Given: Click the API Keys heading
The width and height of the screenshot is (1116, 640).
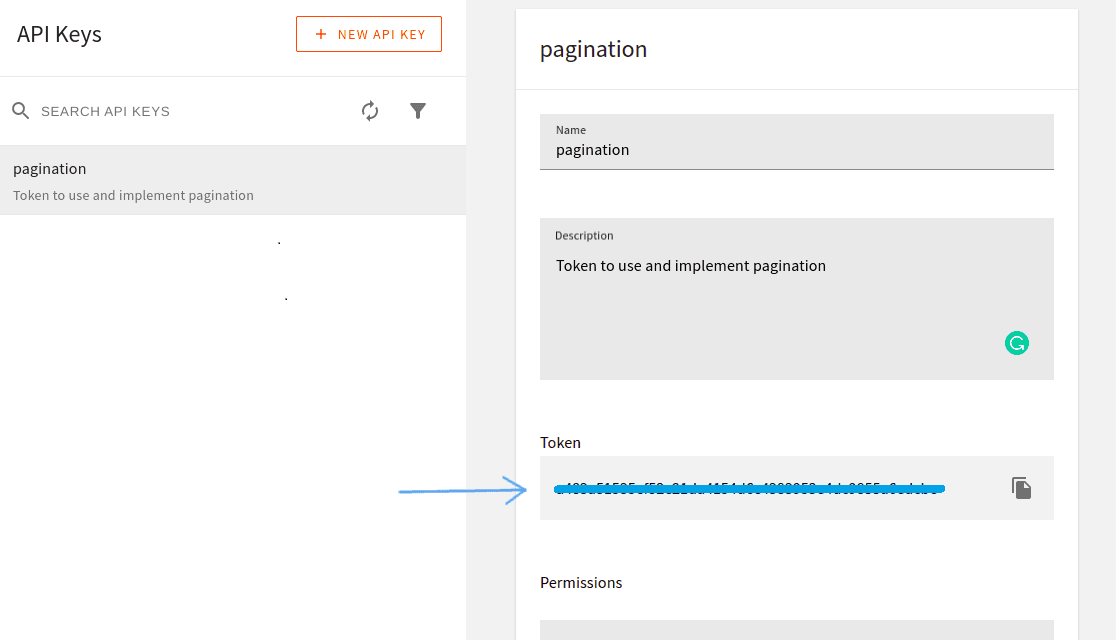Looking at the screenshot, I should (59, 34).
